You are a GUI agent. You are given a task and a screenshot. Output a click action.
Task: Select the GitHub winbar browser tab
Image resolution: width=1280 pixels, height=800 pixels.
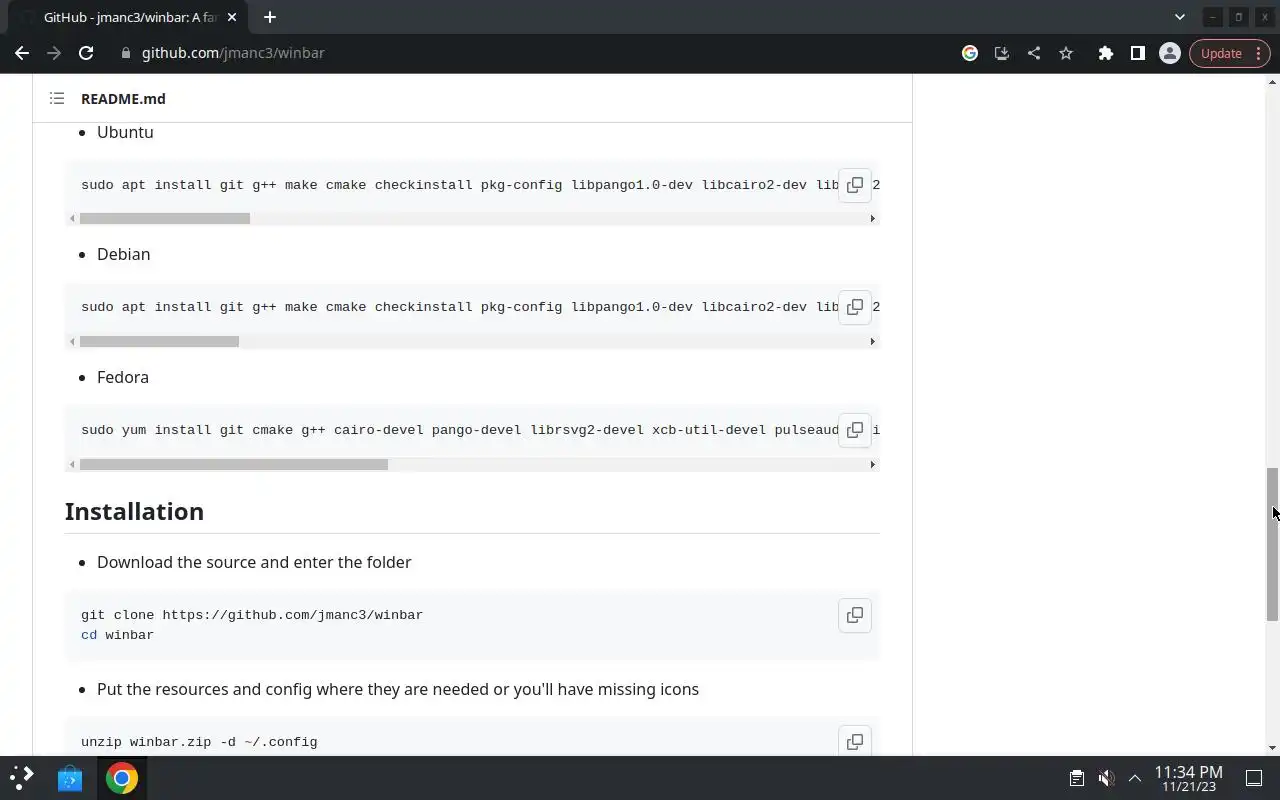[x=130, y=17]
